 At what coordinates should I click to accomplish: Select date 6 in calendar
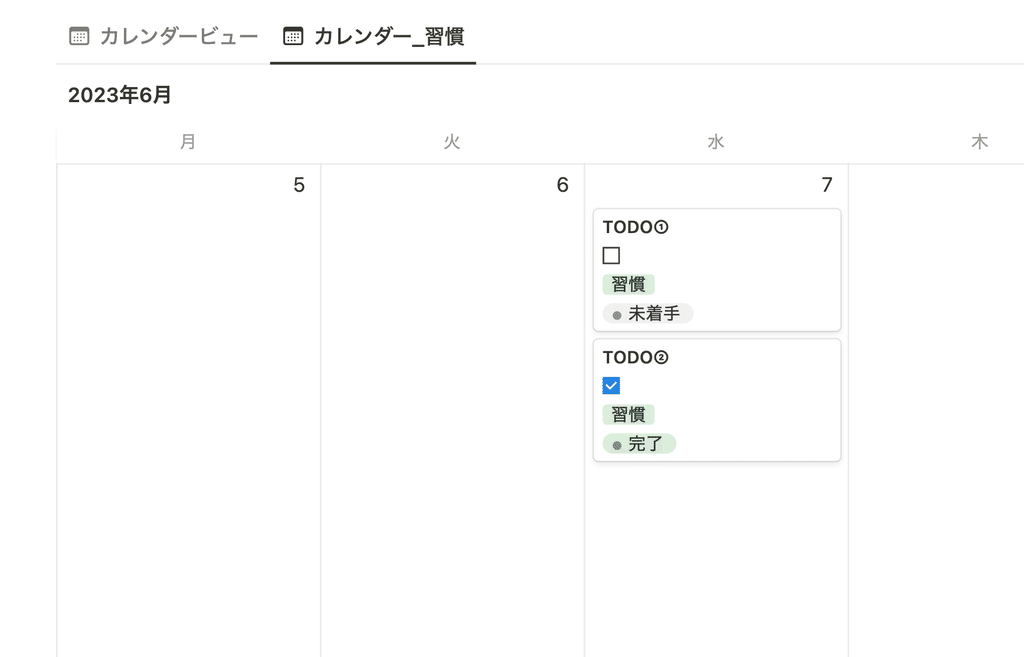point(562,185)
